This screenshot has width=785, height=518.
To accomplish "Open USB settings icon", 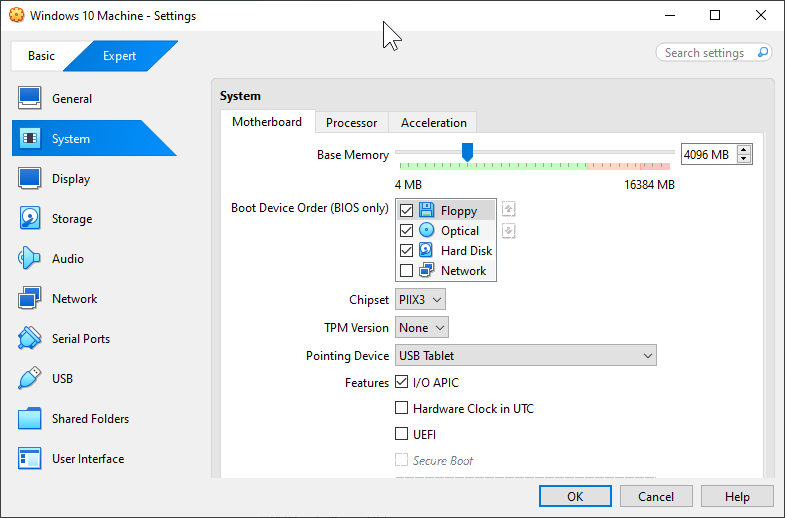I will point(30,379).
